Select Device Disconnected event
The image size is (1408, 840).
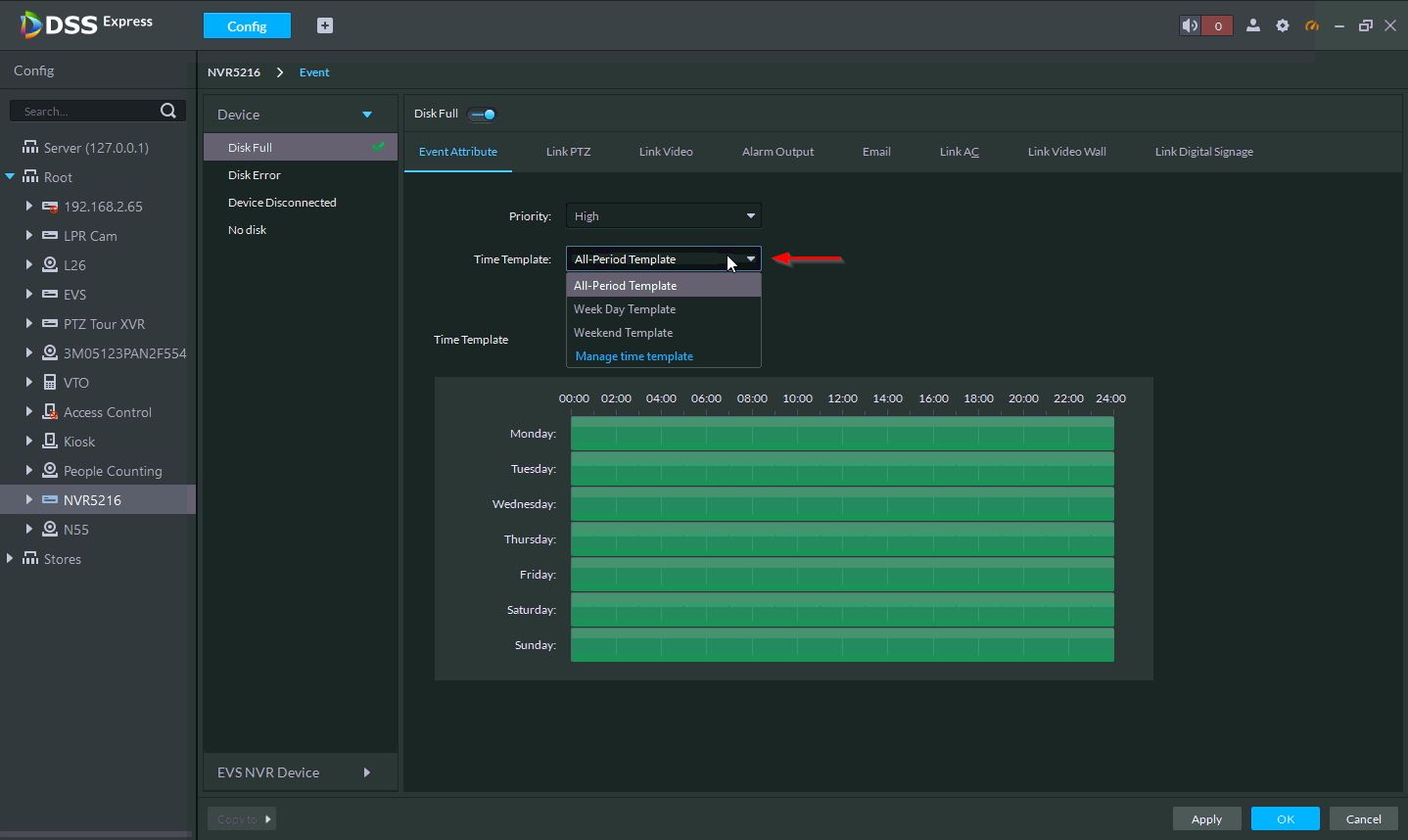(282, 203)
